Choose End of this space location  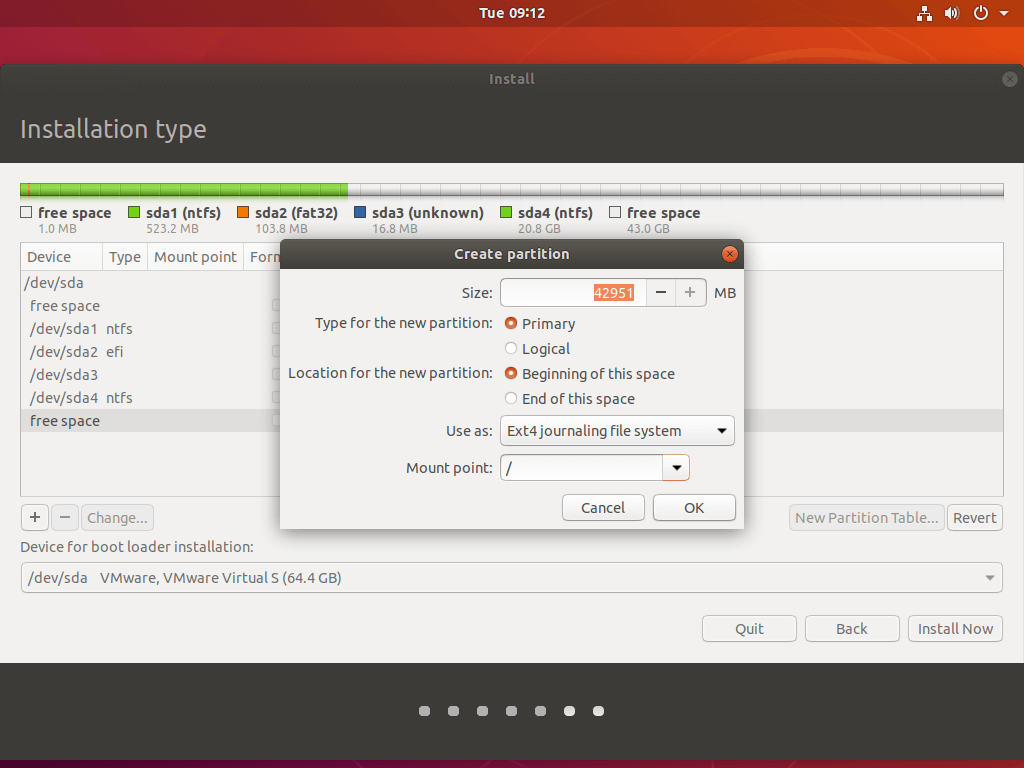511,399
